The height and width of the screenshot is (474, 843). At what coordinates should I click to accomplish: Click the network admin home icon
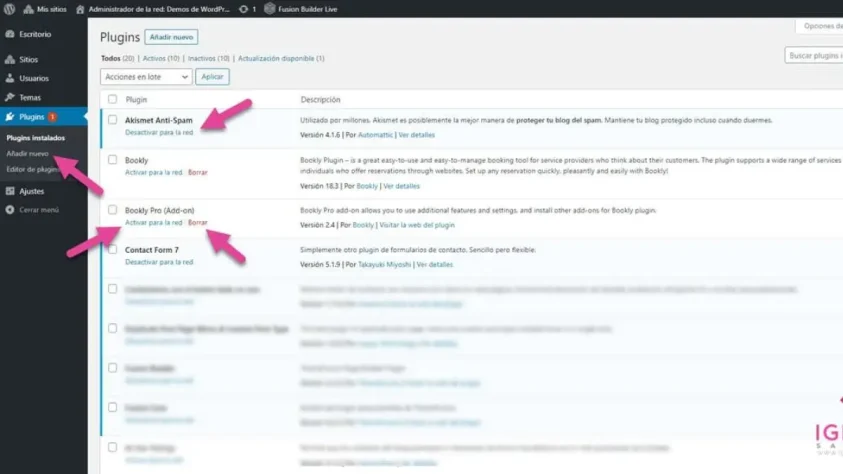(80, 9)
